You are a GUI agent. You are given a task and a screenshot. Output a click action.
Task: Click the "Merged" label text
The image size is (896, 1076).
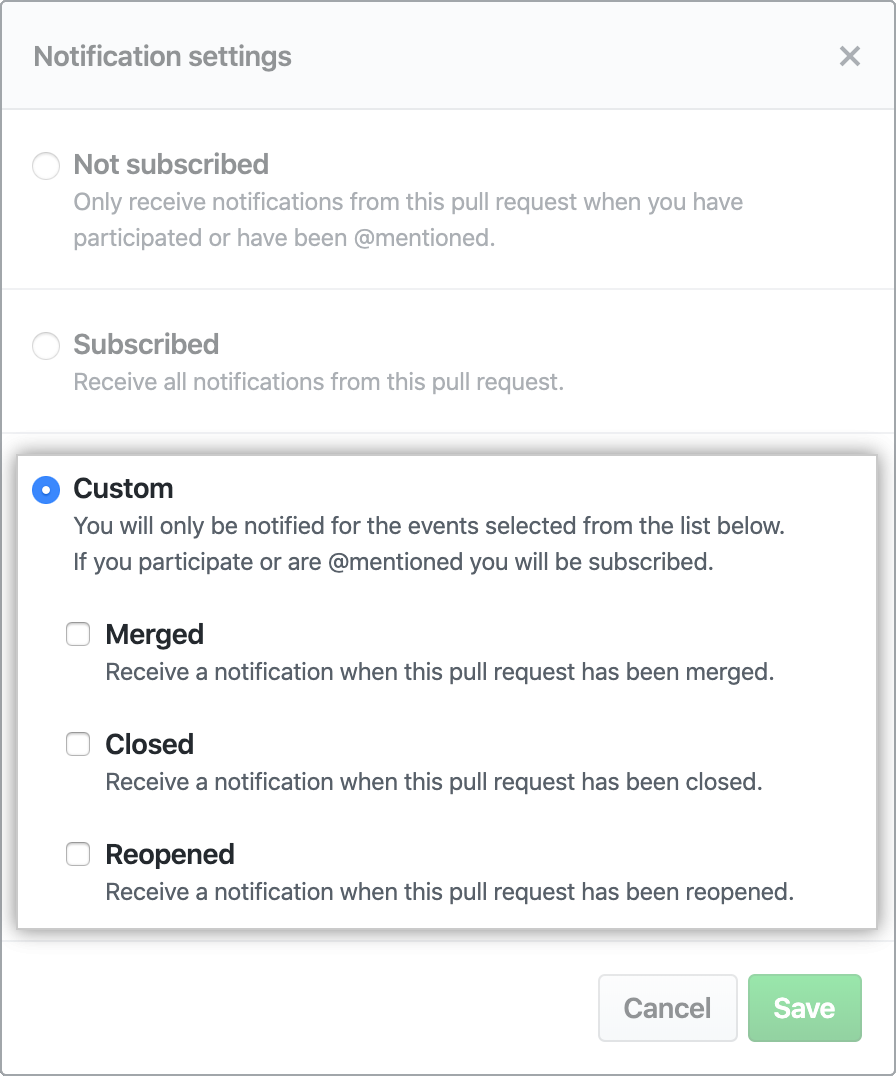(x=154, y=635)
